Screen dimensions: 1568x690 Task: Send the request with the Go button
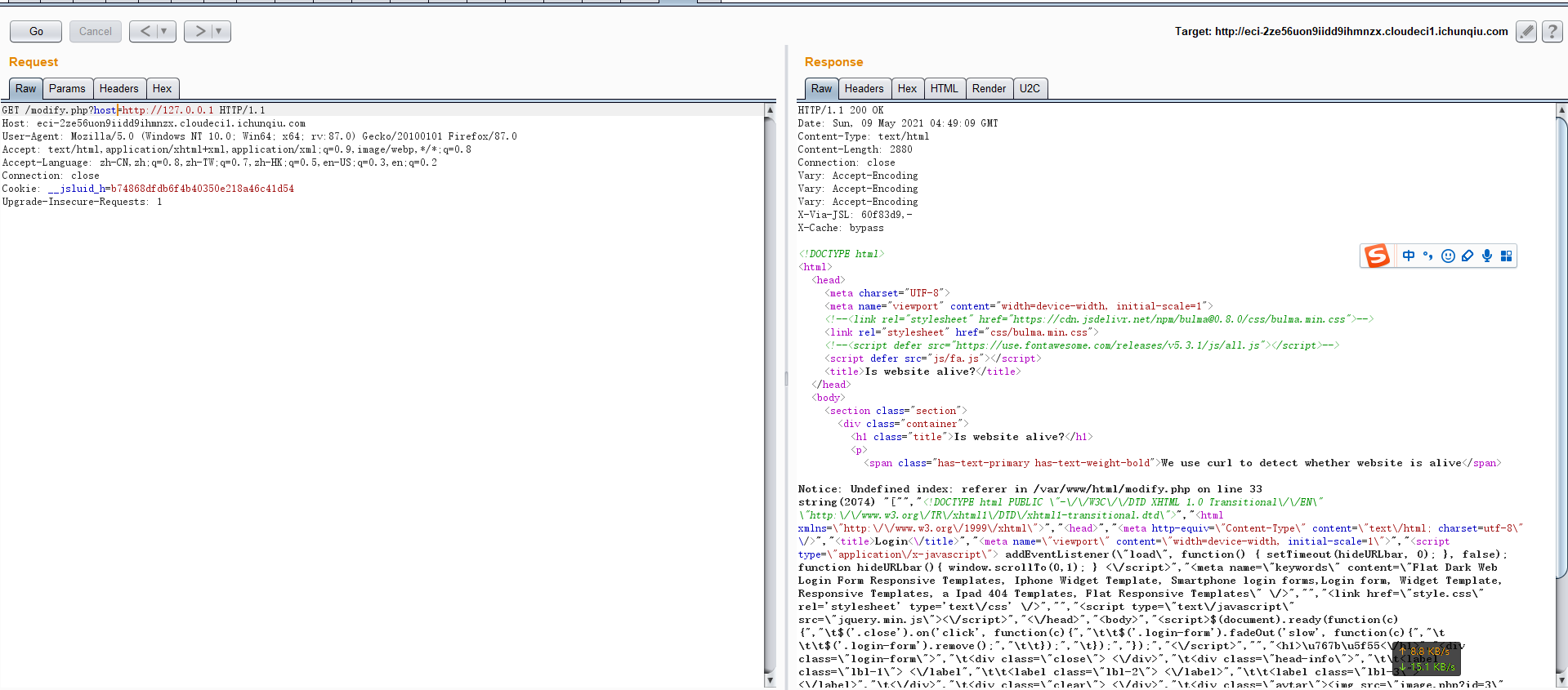coord(36,31)
